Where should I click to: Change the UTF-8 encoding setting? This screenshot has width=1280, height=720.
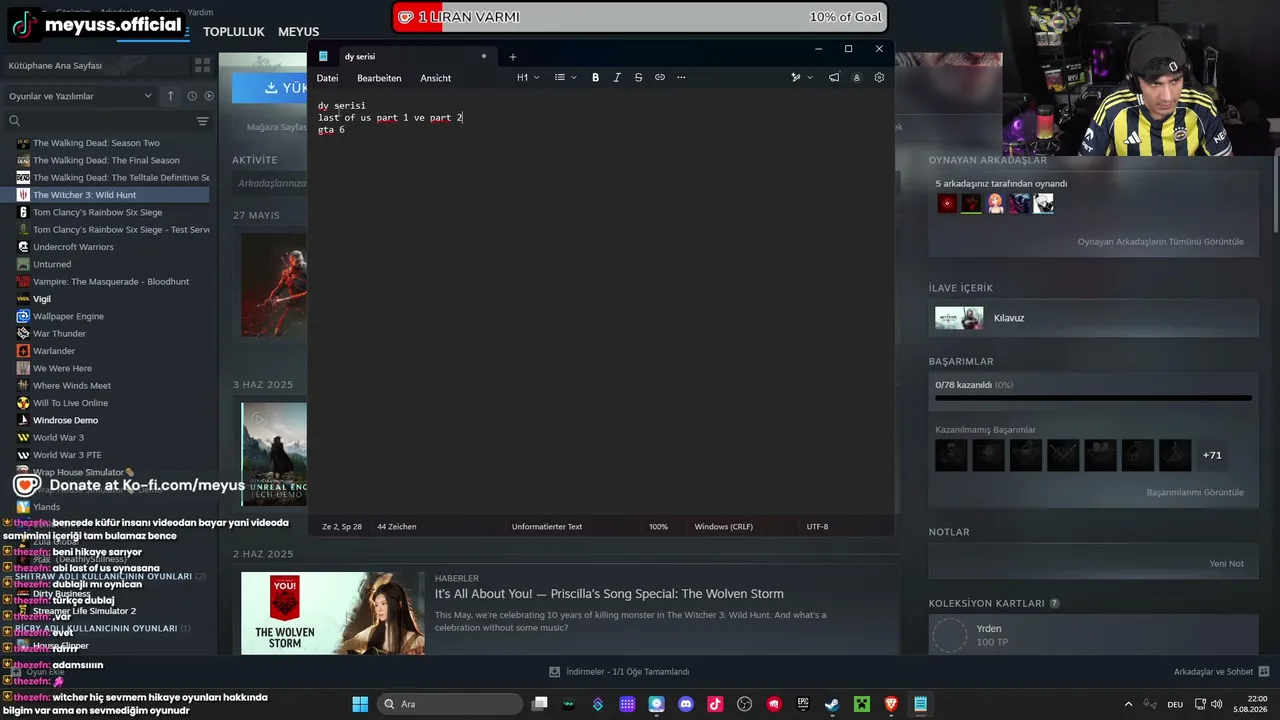[x=817, y=527]
